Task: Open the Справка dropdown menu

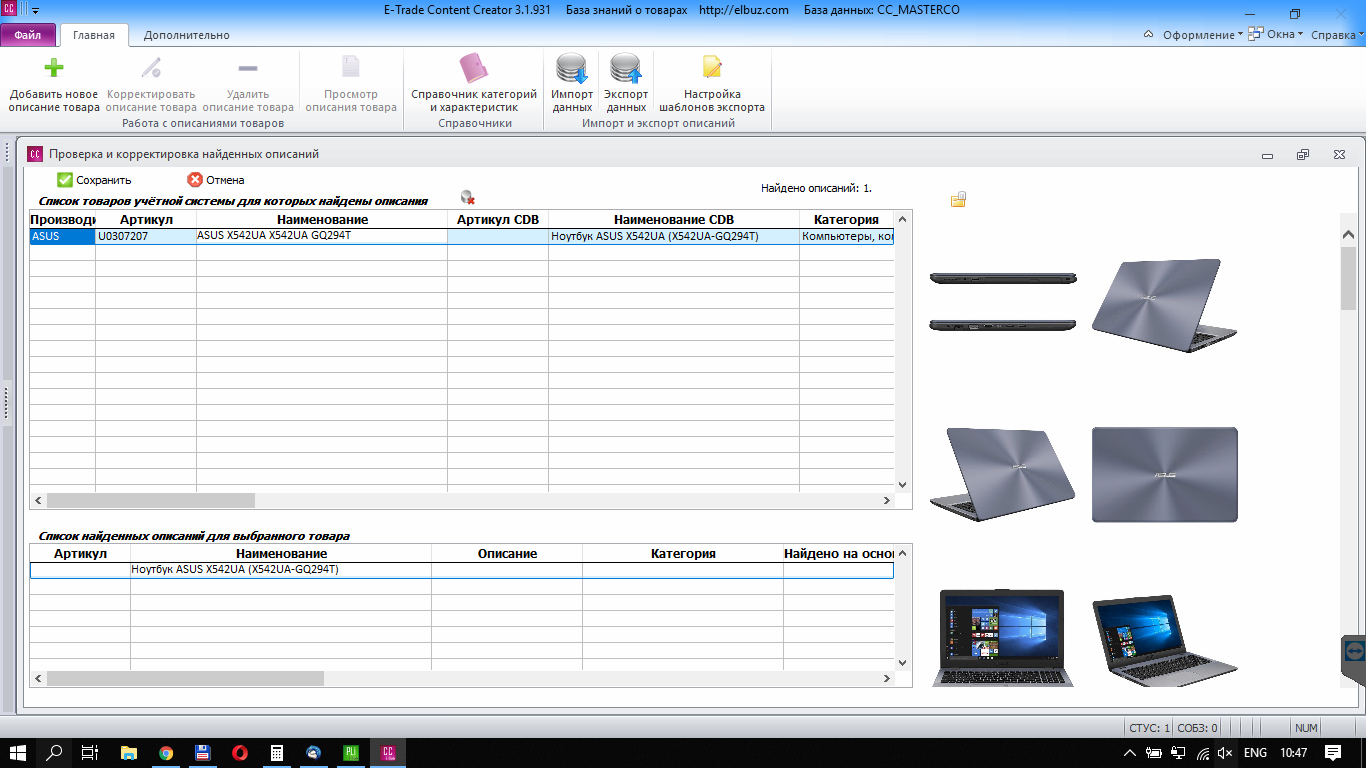Action: [1337, 35]
